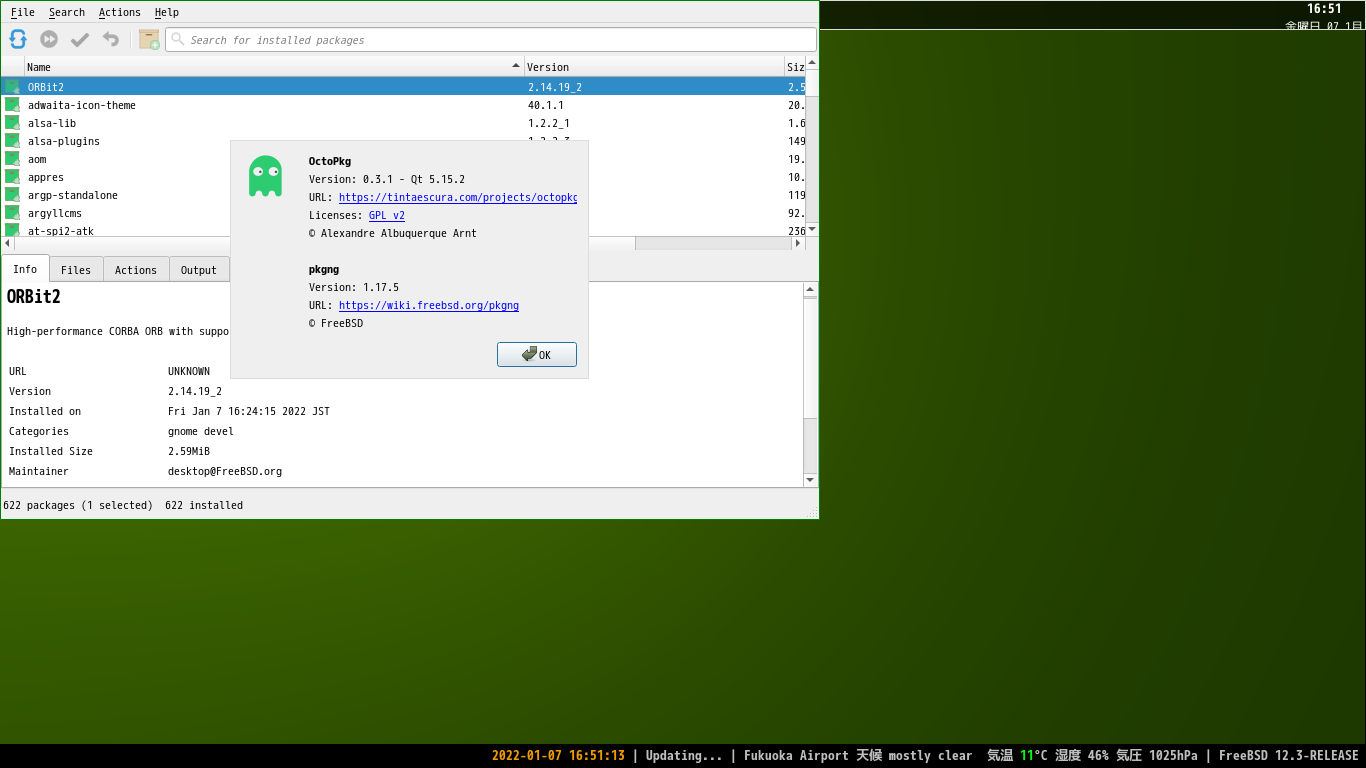
Task: Sort packages by the Name column header
Action: tap(274, 67)
